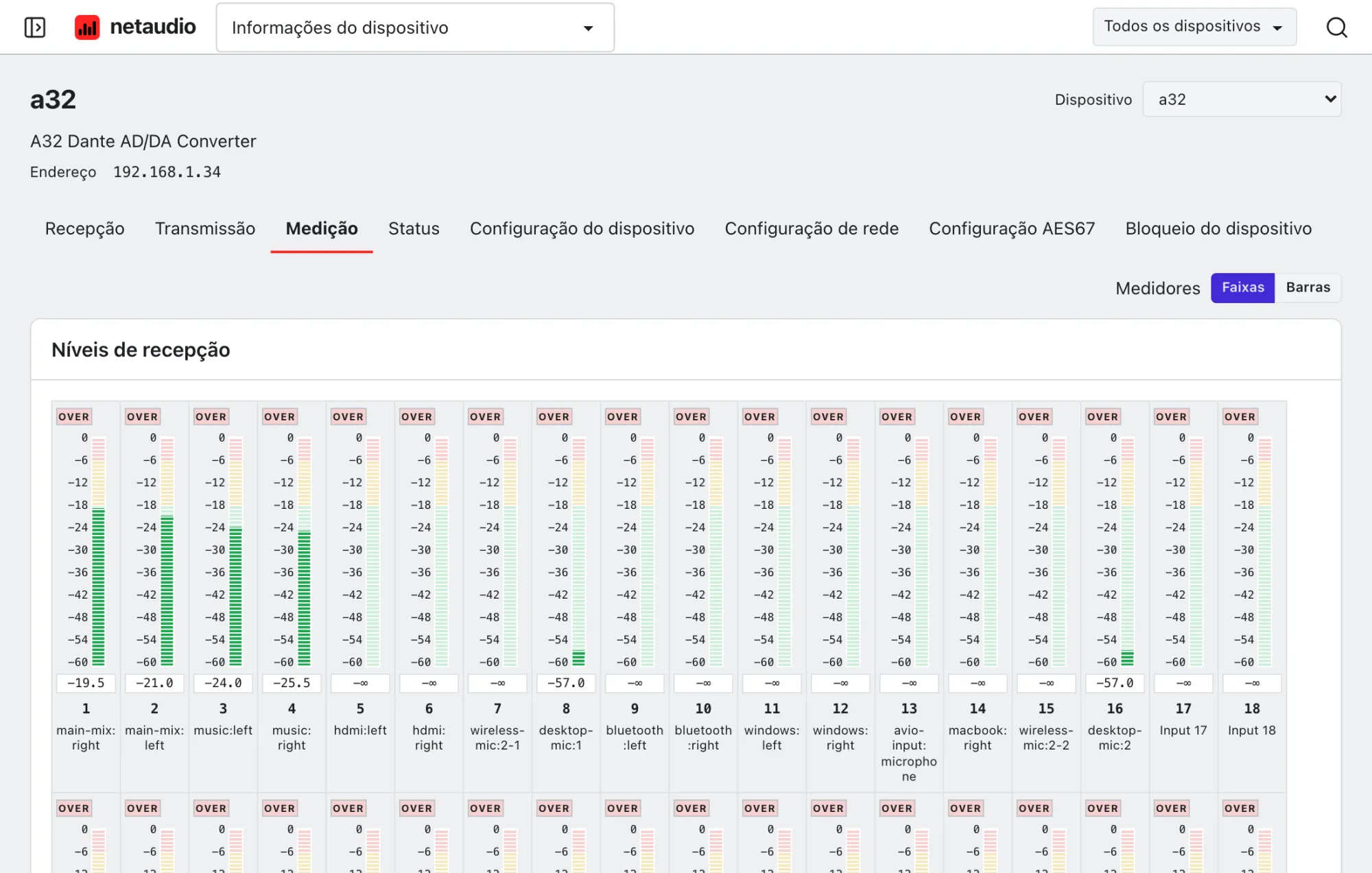The width and height of the screenshot is (1372, 873).
Task: Click OVER indicator of channel 18 Input 18
Action: 1240,416
